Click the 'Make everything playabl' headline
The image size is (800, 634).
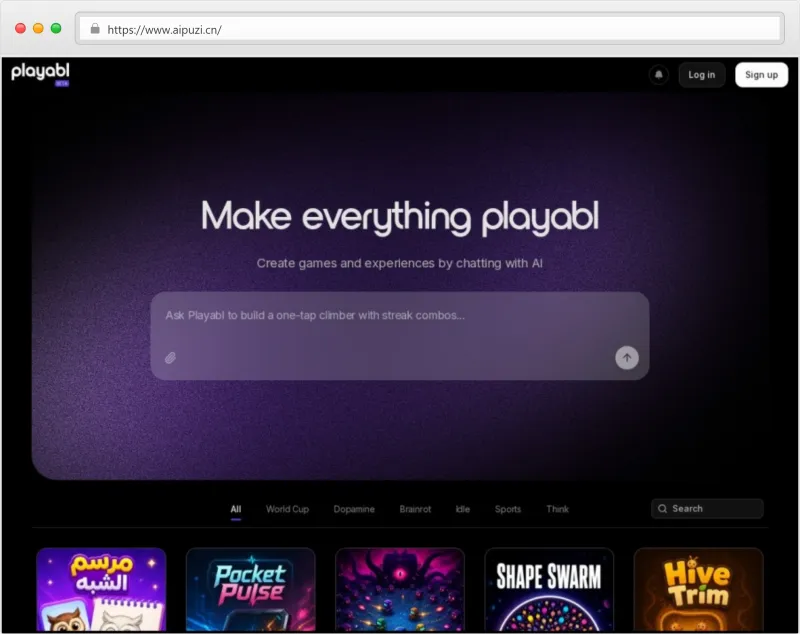click(399, 217)
